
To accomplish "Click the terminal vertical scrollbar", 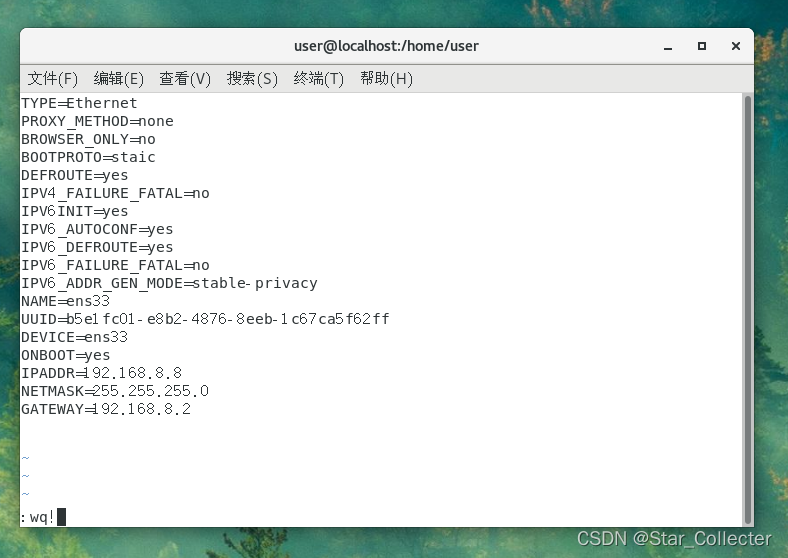I will point(748,309).
